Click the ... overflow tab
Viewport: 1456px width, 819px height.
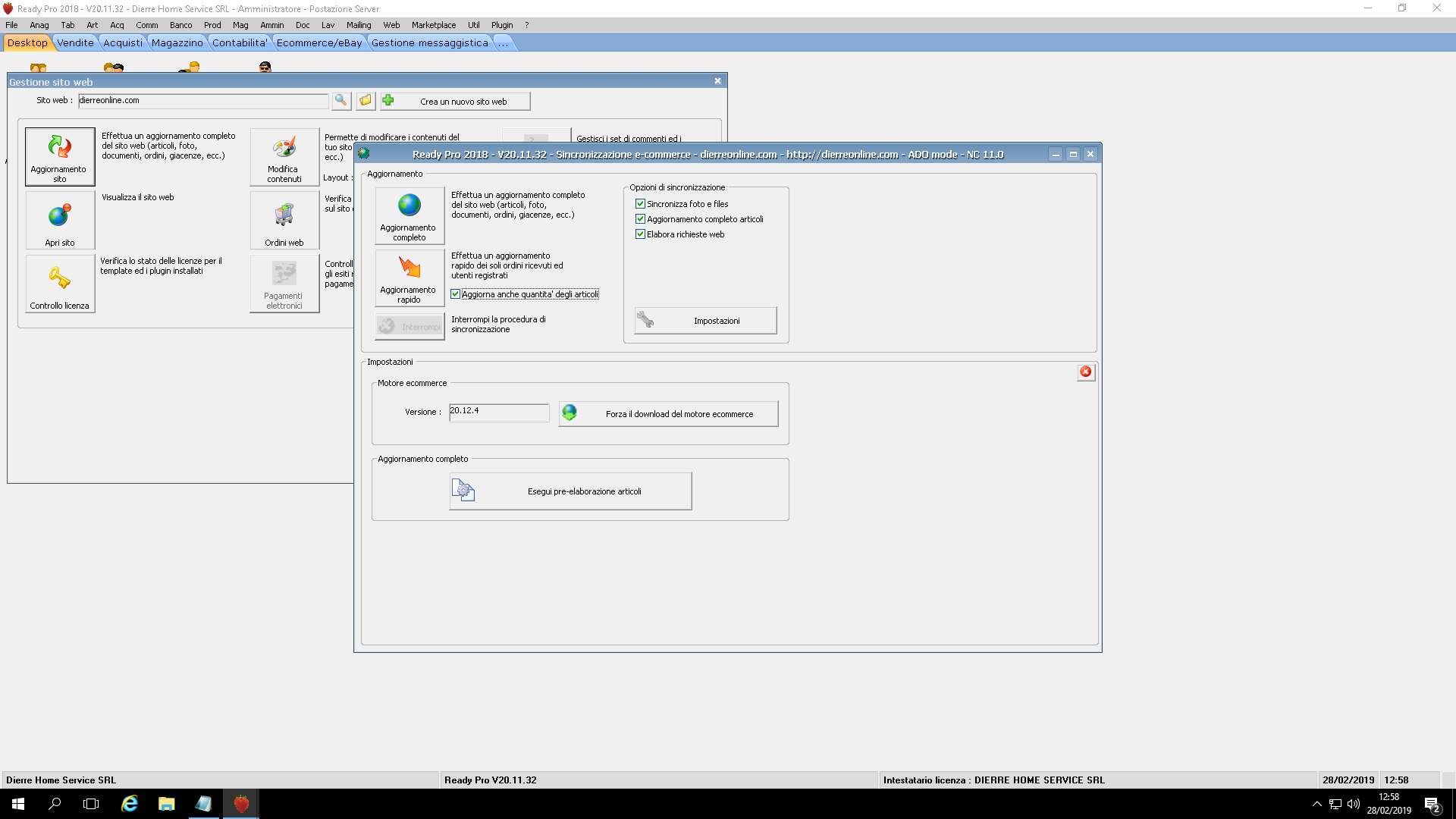click(504, 42)
